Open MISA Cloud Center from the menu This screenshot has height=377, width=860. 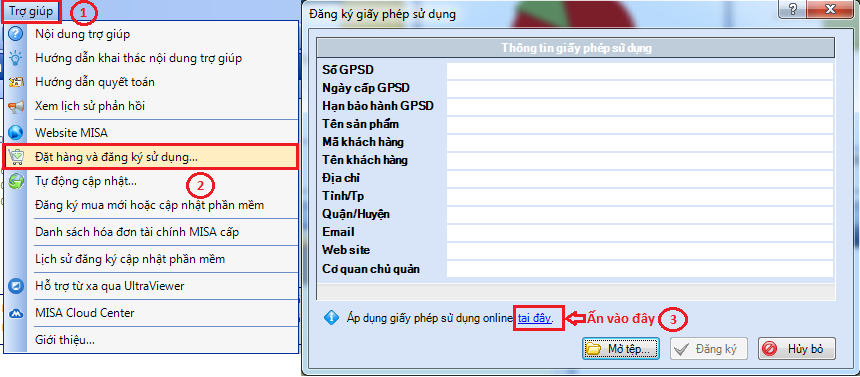(x=84, y=313)
